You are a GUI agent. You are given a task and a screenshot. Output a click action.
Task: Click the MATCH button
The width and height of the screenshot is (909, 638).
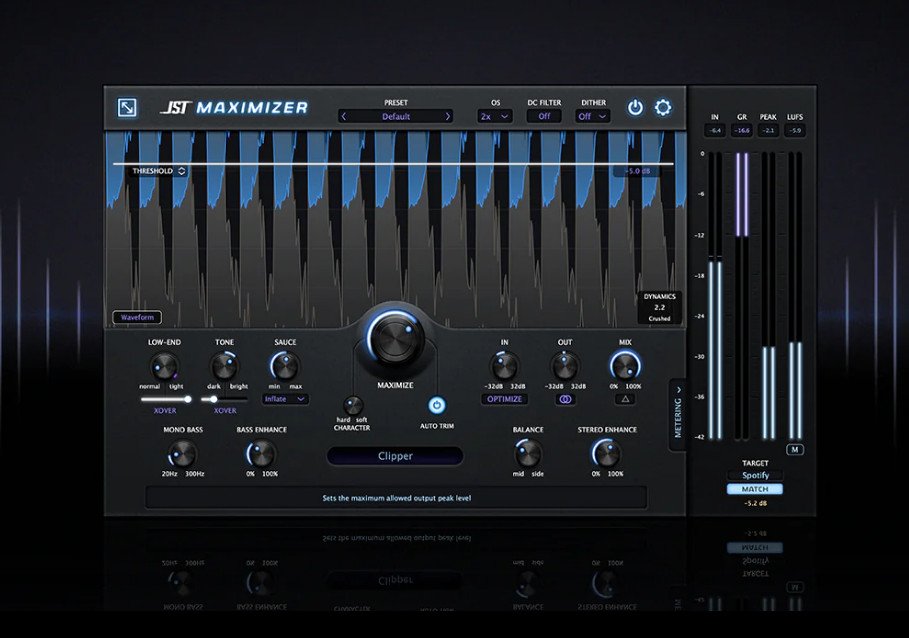[x=755, y=489]
